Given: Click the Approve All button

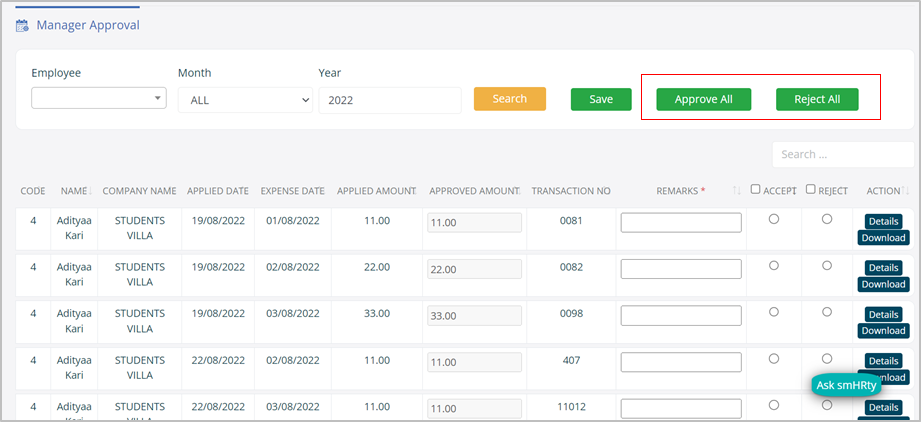Looking at the screenshot, I should 703,99.
